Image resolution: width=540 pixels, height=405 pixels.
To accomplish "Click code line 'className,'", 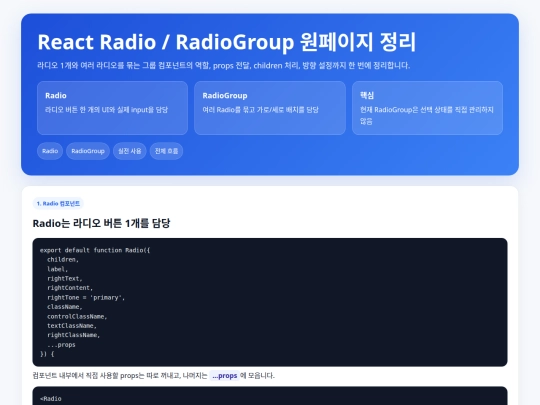I will [65, 307].
